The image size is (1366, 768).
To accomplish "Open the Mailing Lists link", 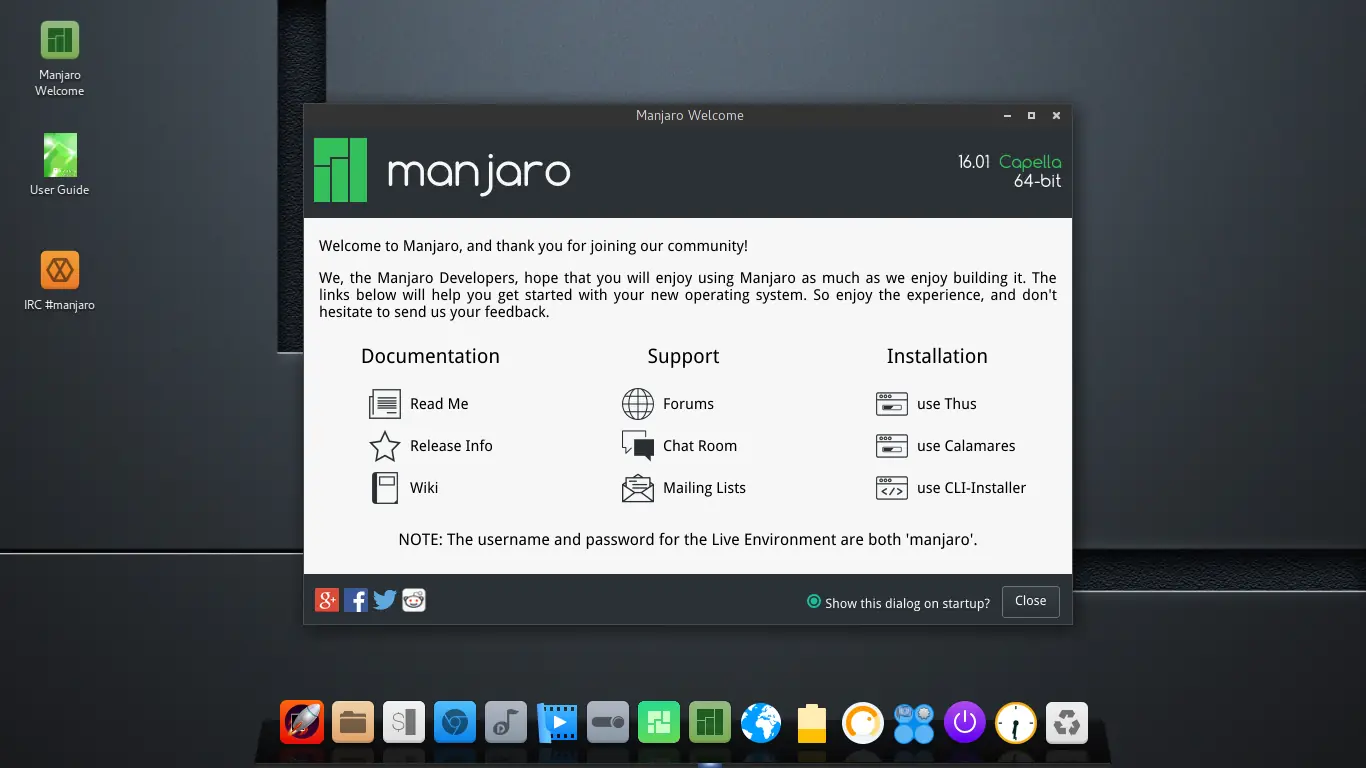I will [x=704, y=488].
